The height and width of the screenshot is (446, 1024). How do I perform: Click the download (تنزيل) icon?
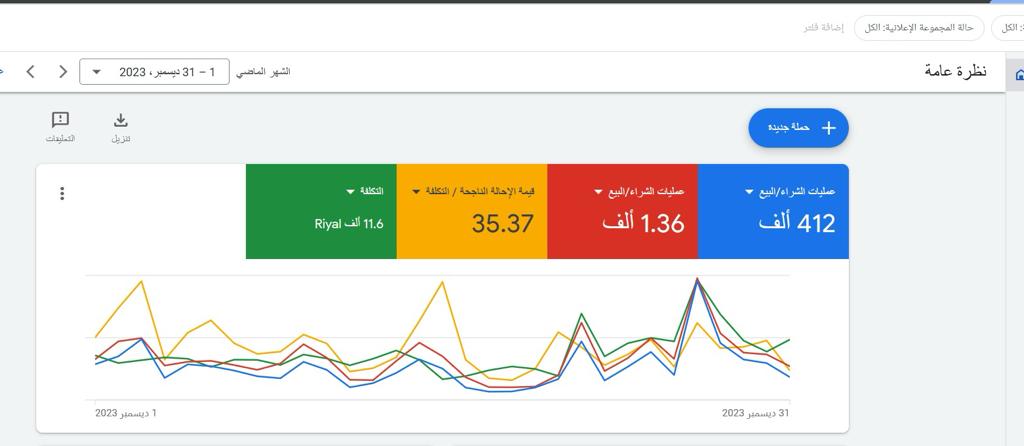pos(121,121)
